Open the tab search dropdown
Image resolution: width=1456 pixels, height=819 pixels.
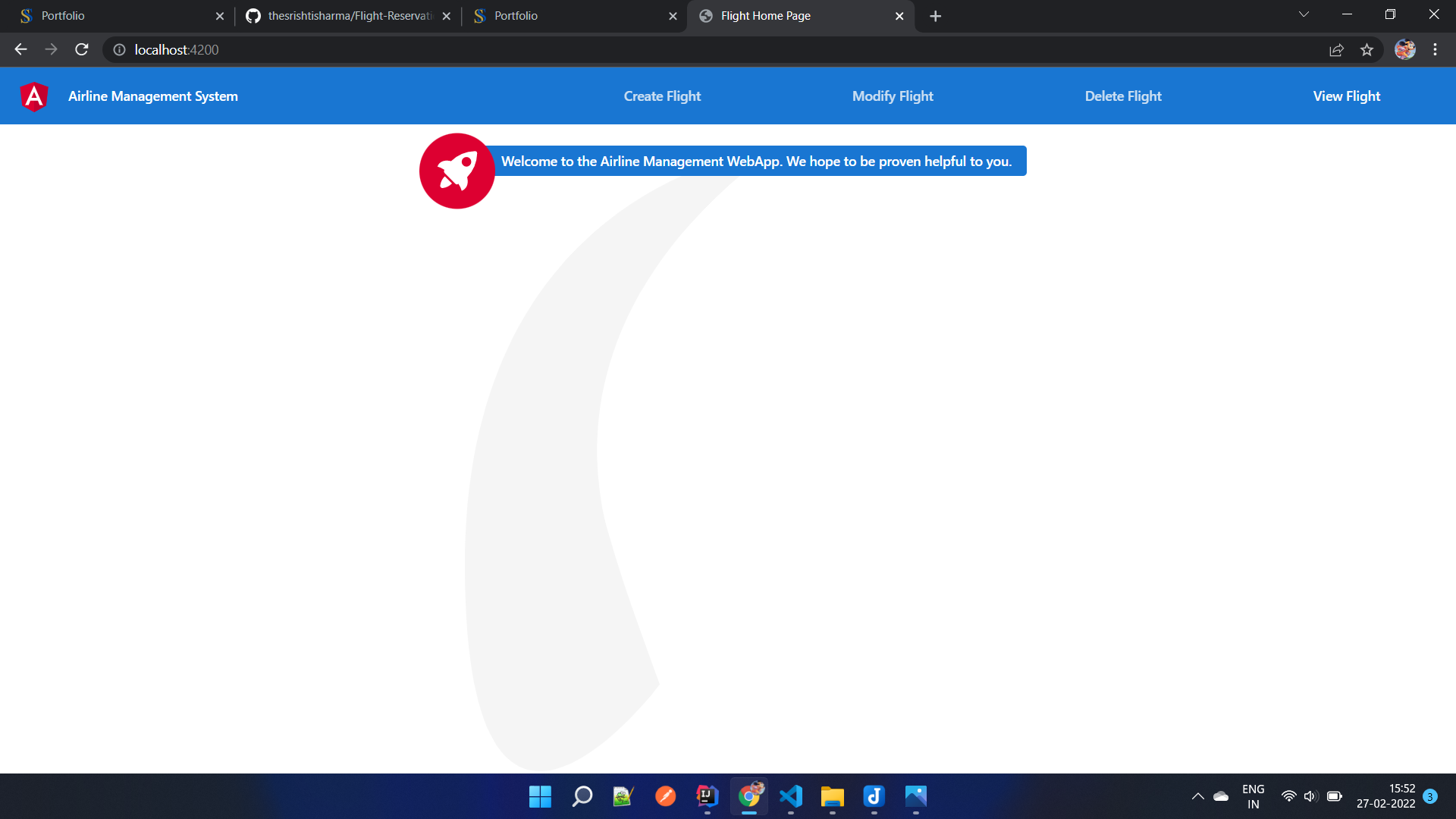click(1303, 14)
